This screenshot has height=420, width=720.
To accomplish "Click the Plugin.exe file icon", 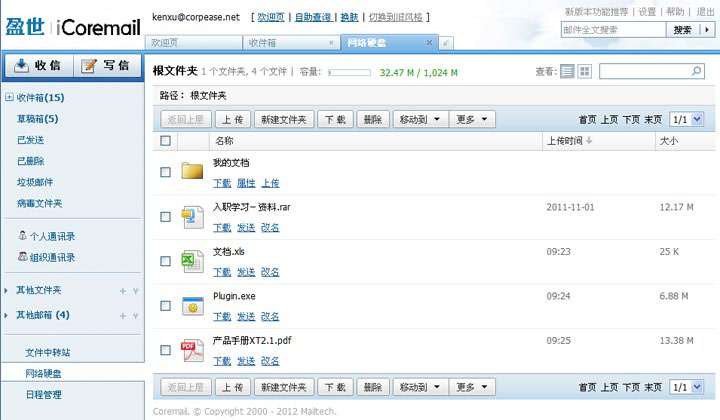I will coord(192,306).
